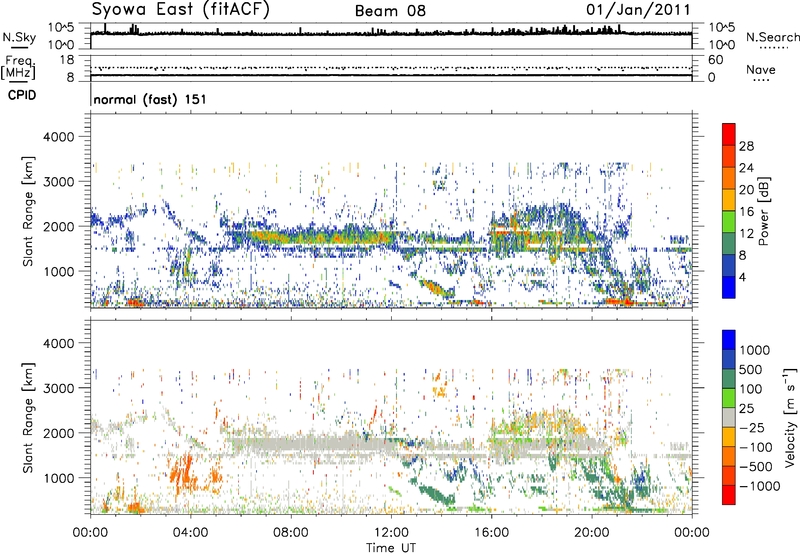
Task: Click the "1000" tick in the velocity panel
Action: 58,478
